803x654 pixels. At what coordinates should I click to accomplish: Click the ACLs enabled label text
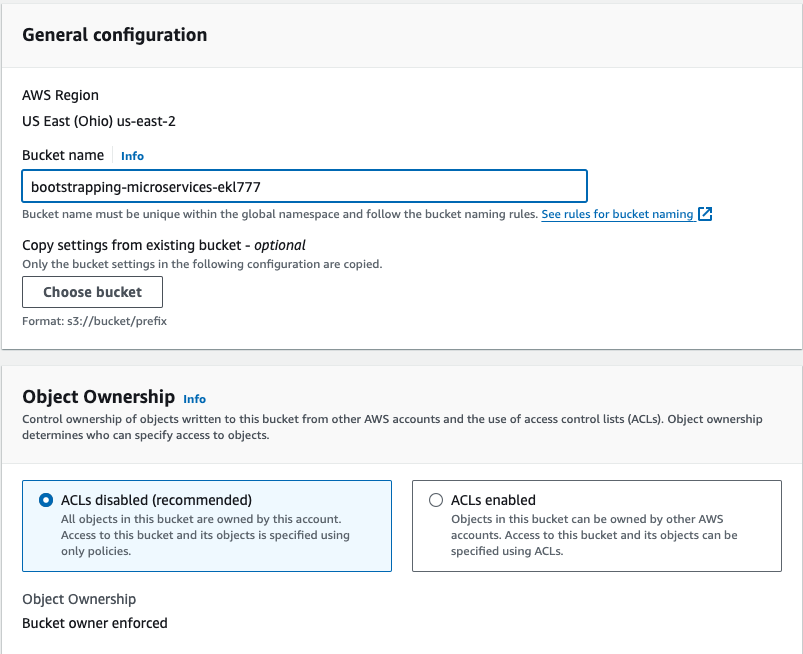tap(493, 500)
